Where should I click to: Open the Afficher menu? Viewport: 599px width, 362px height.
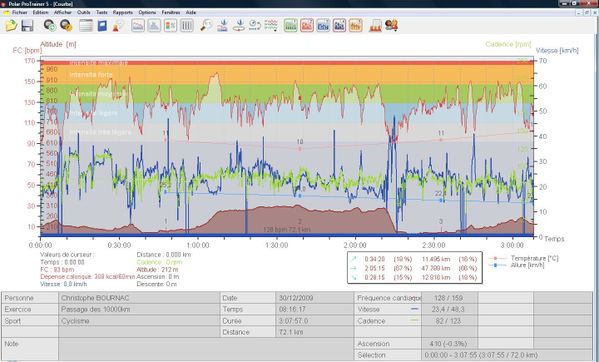(63, 12)
